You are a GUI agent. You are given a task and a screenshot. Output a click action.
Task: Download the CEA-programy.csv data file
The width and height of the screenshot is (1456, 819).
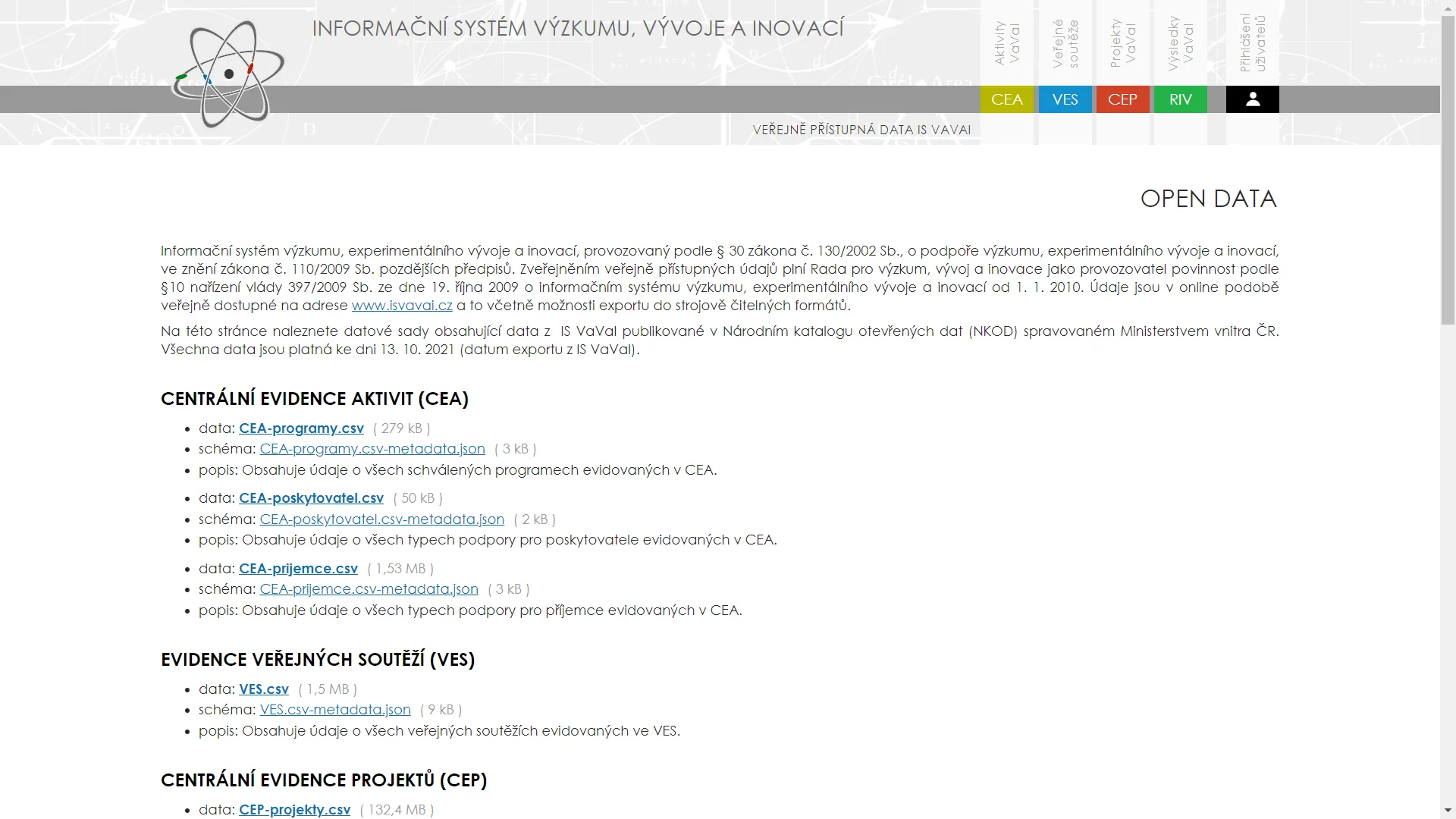[301, 428]
